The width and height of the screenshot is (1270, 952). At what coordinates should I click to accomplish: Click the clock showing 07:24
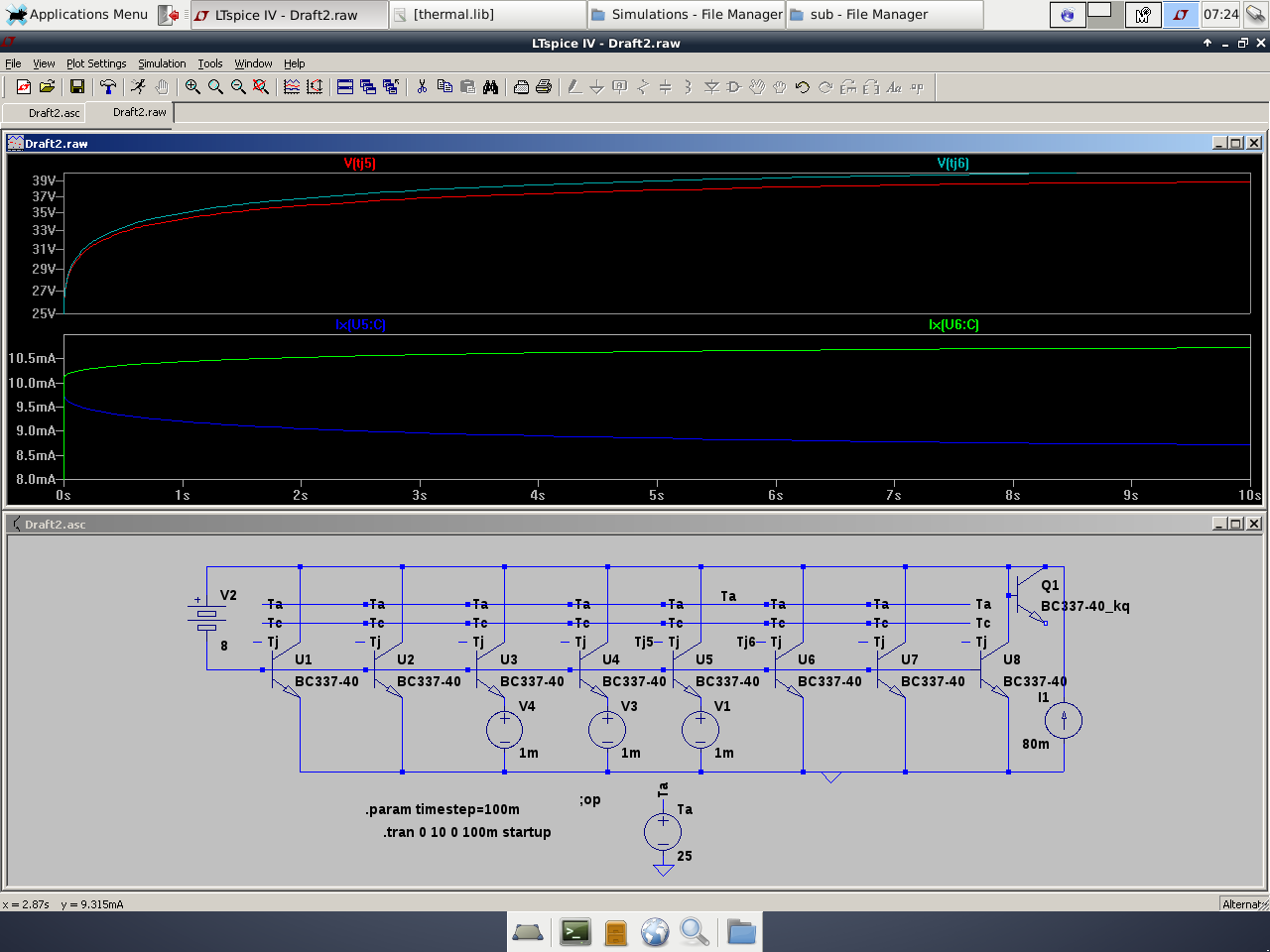click(1220, 15)
